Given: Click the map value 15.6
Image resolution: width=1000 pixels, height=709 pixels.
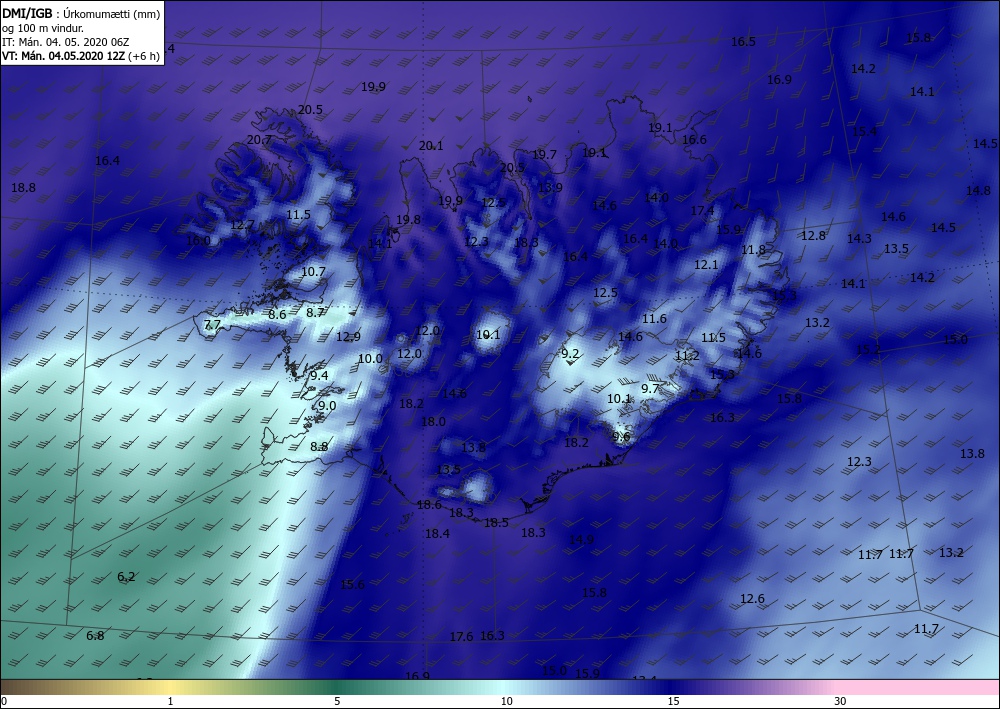Looking at the screenshot, I should [x=352, y=585].
